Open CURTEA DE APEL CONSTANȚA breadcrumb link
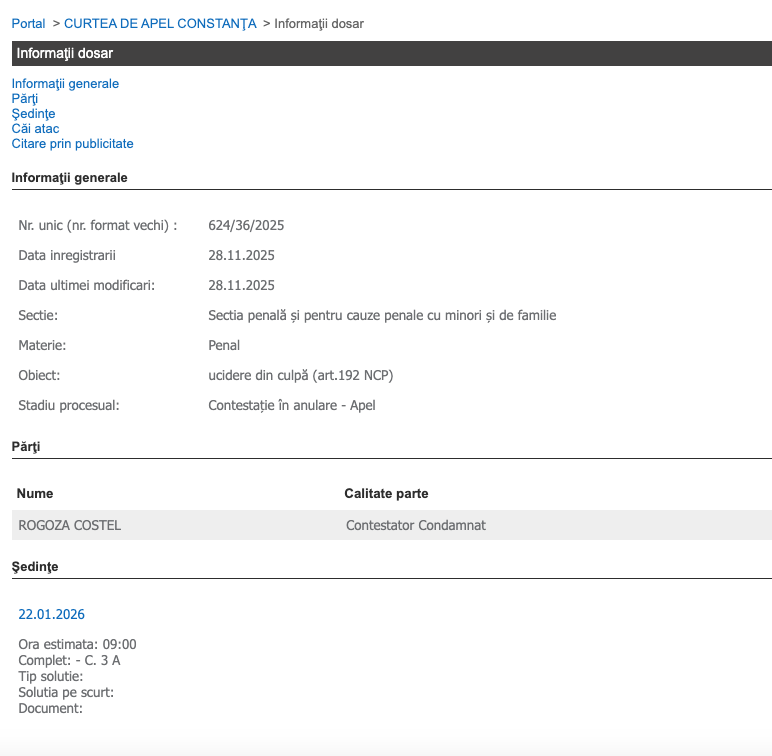This screenshot has width=772, height=756. coord(160,23)
